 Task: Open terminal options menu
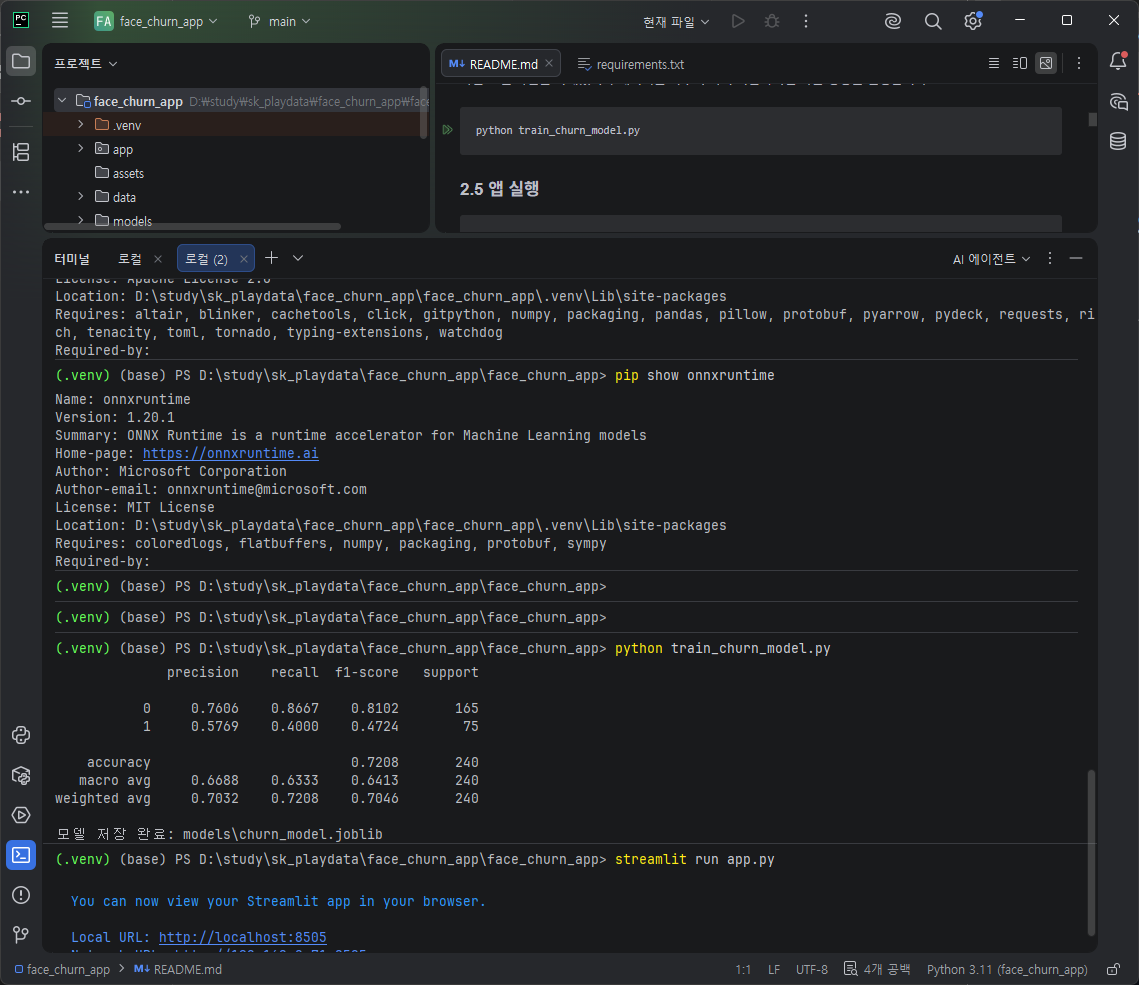[x=1050, y=258]
